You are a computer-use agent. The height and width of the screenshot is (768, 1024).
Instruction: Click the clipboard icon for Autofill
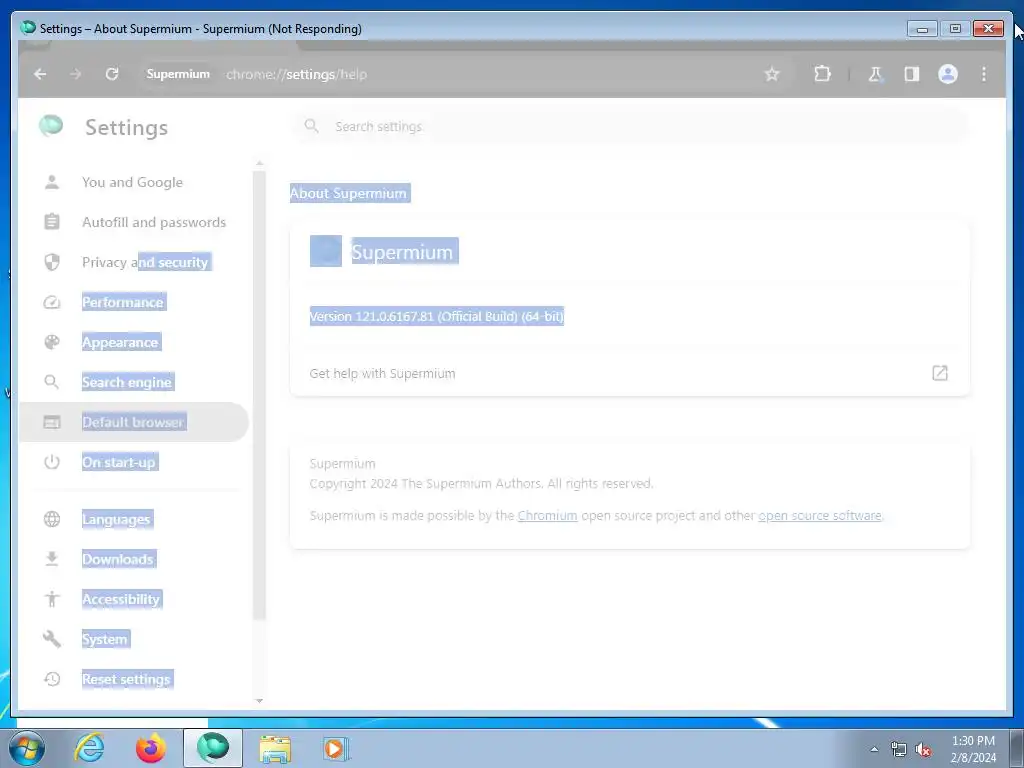[x=52, y=222]
